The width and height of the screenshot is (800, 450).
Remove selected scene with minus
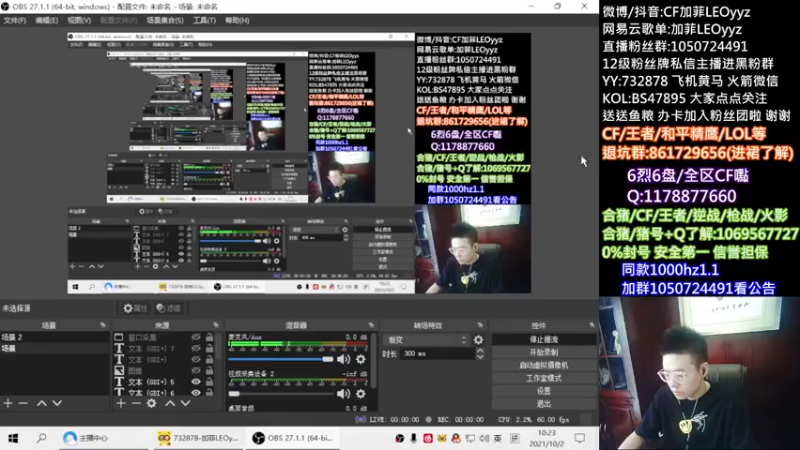click(x=23, y=403)
